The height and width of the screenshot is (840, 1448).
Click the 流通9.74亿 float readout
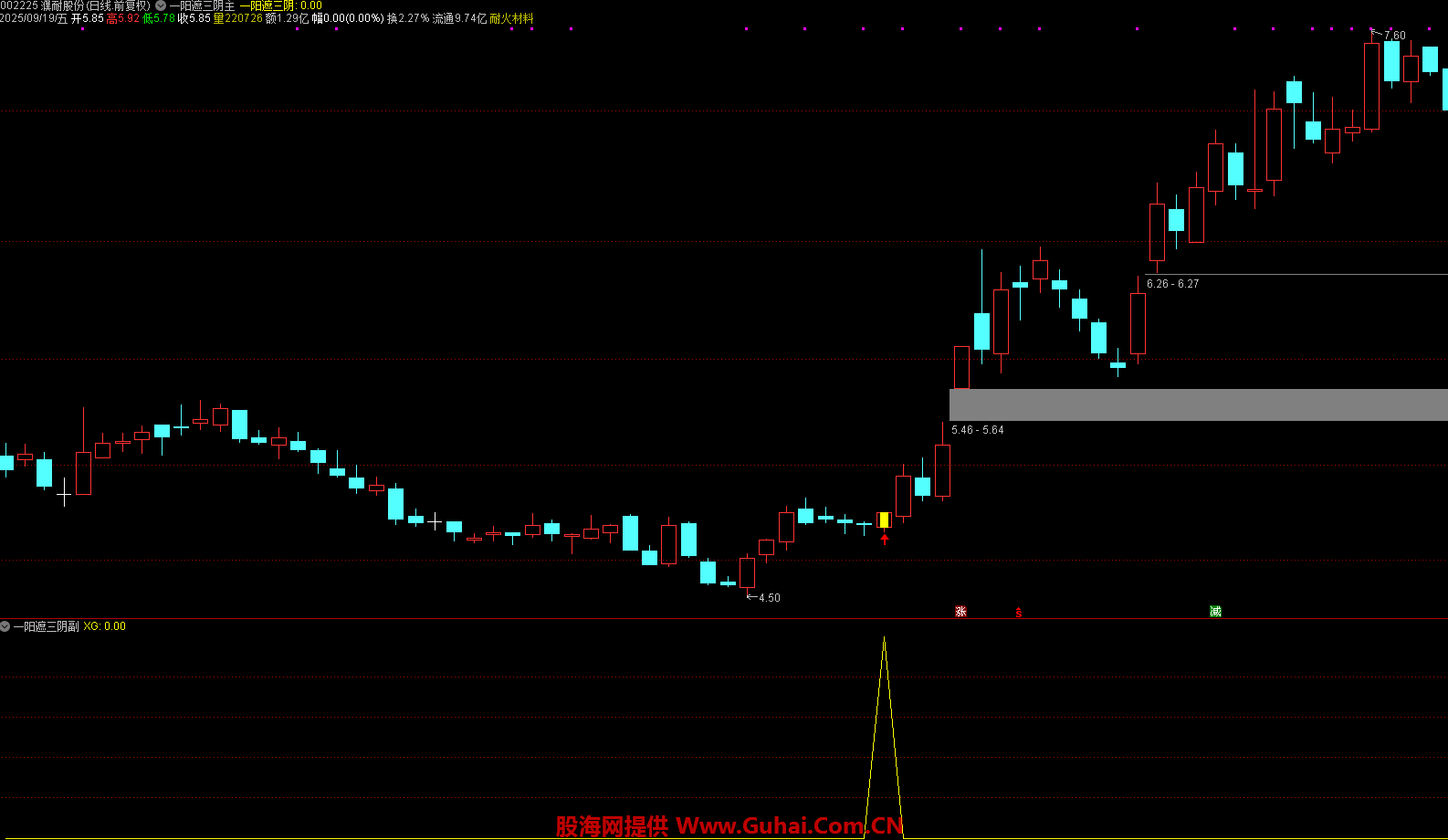coord(459,18)
